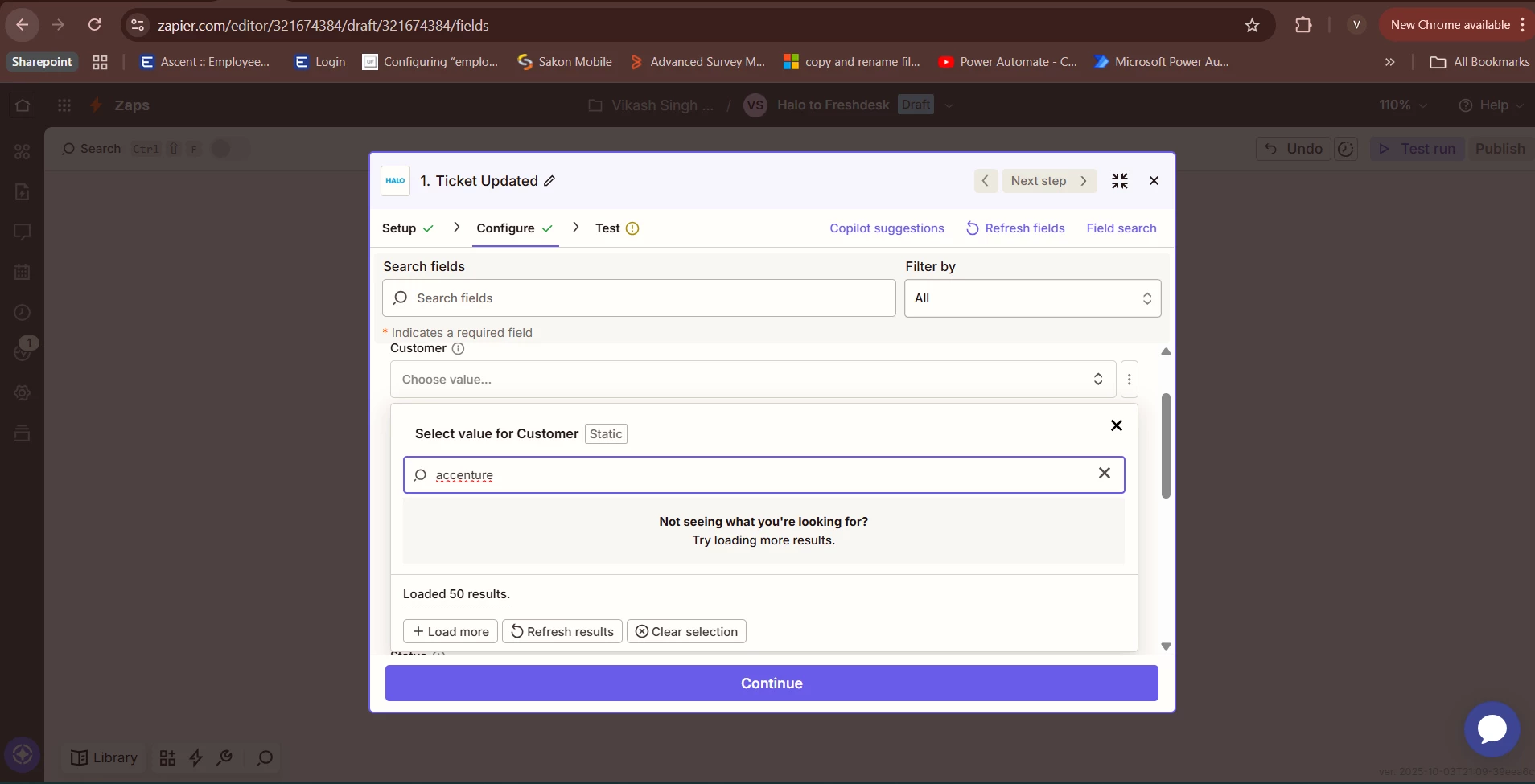Open Field search link

[1121, 228]
